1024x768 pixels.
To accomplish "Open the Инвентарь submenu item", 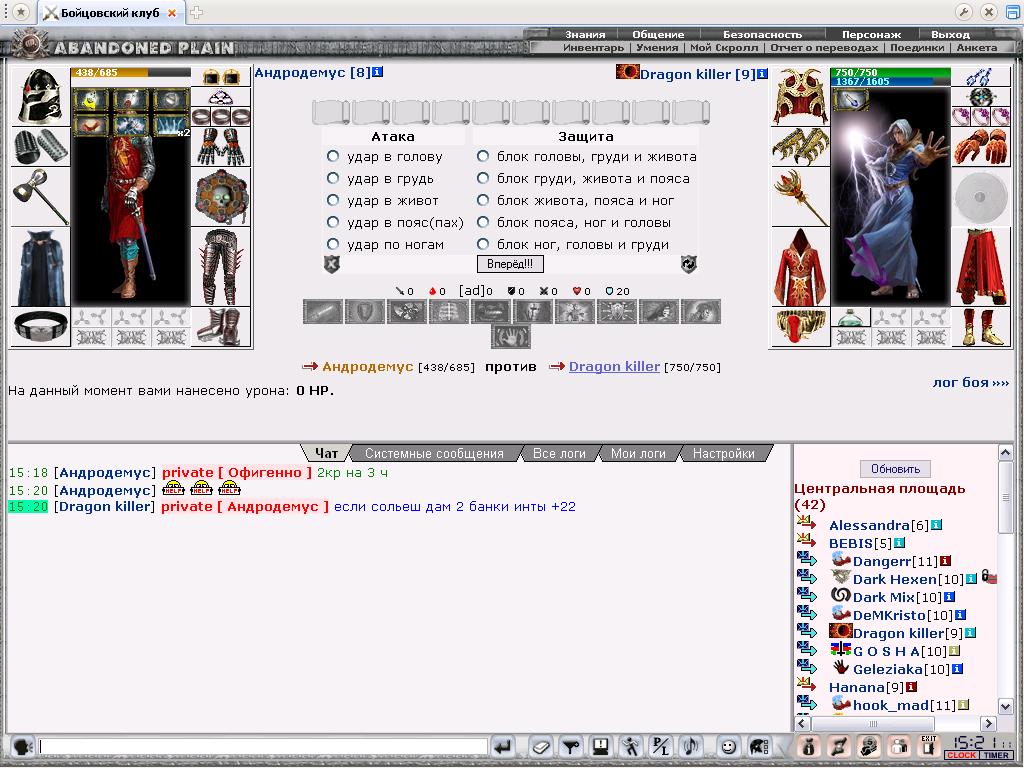I will pos(593,48).
